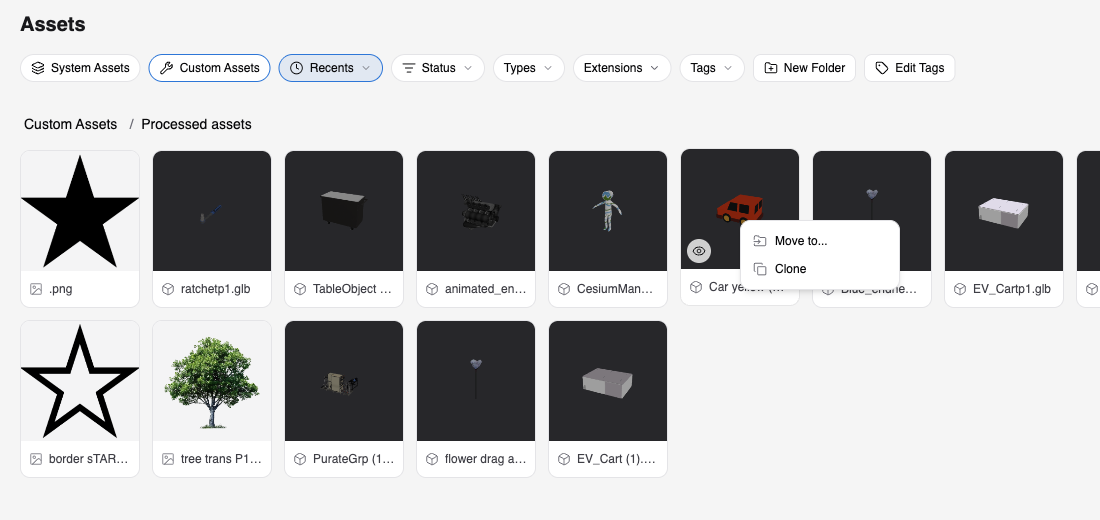Screen dimensions: 1100x520
Task: Go to Custom Assets breadcrumb
Action: pos(70,124)
